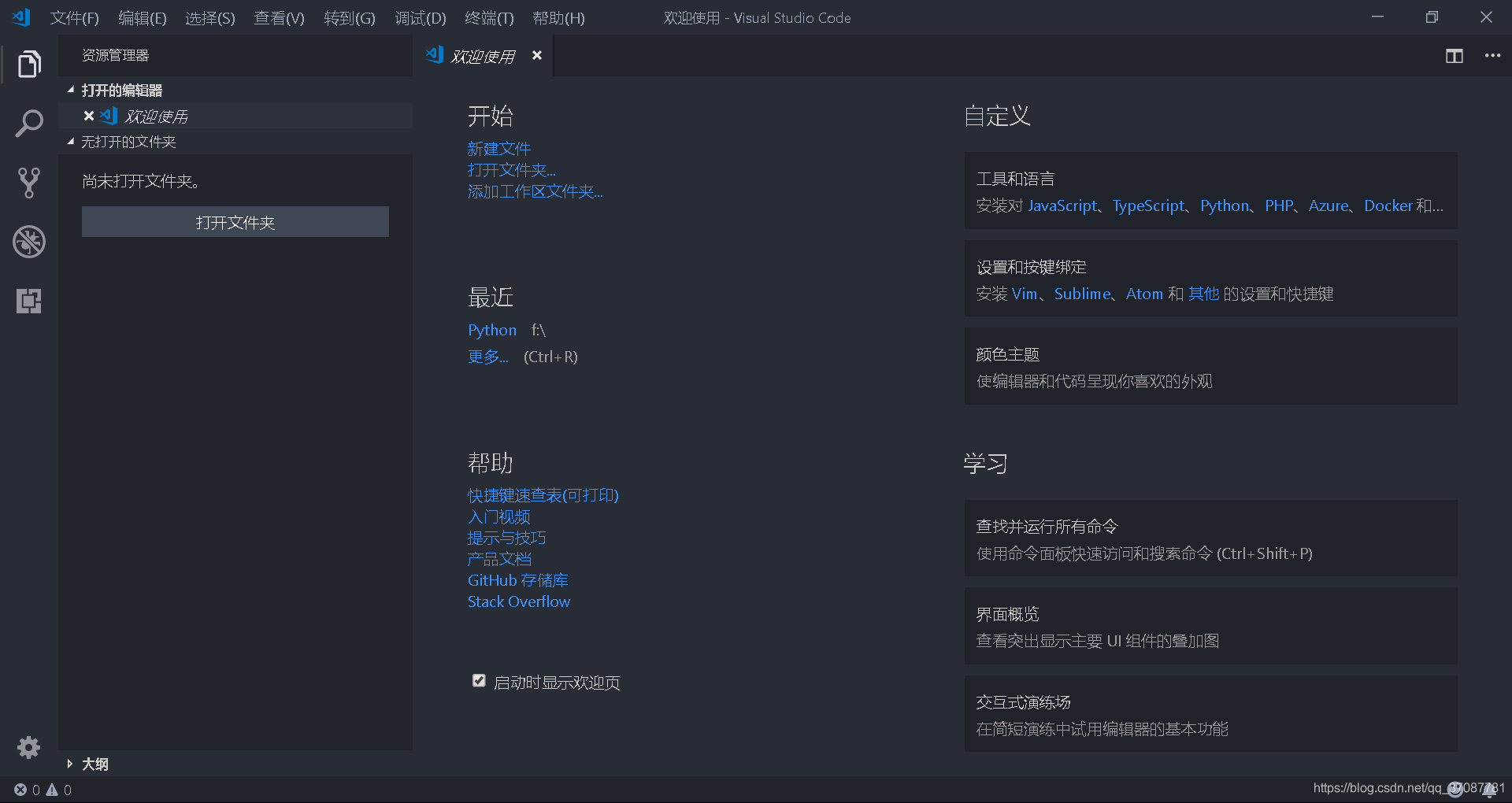Viewport: 1512px width, 803px height.
Task: Click the notification bell in status bar
Action: (1489, 790)
